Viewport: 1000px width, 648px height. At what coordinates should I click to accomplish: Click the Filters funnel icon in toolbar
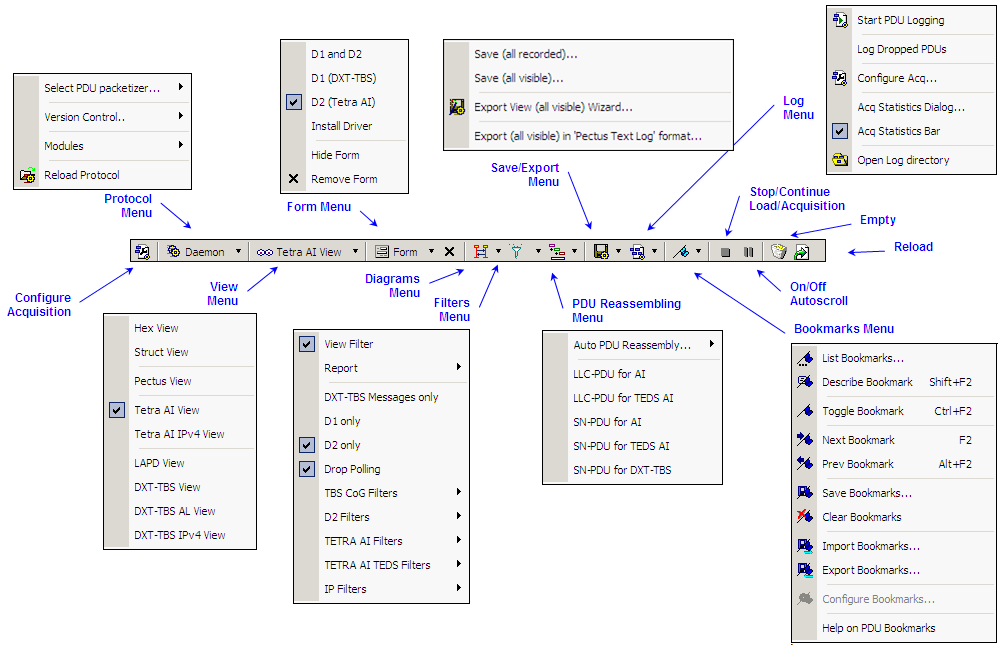click(x=517, y=252)
